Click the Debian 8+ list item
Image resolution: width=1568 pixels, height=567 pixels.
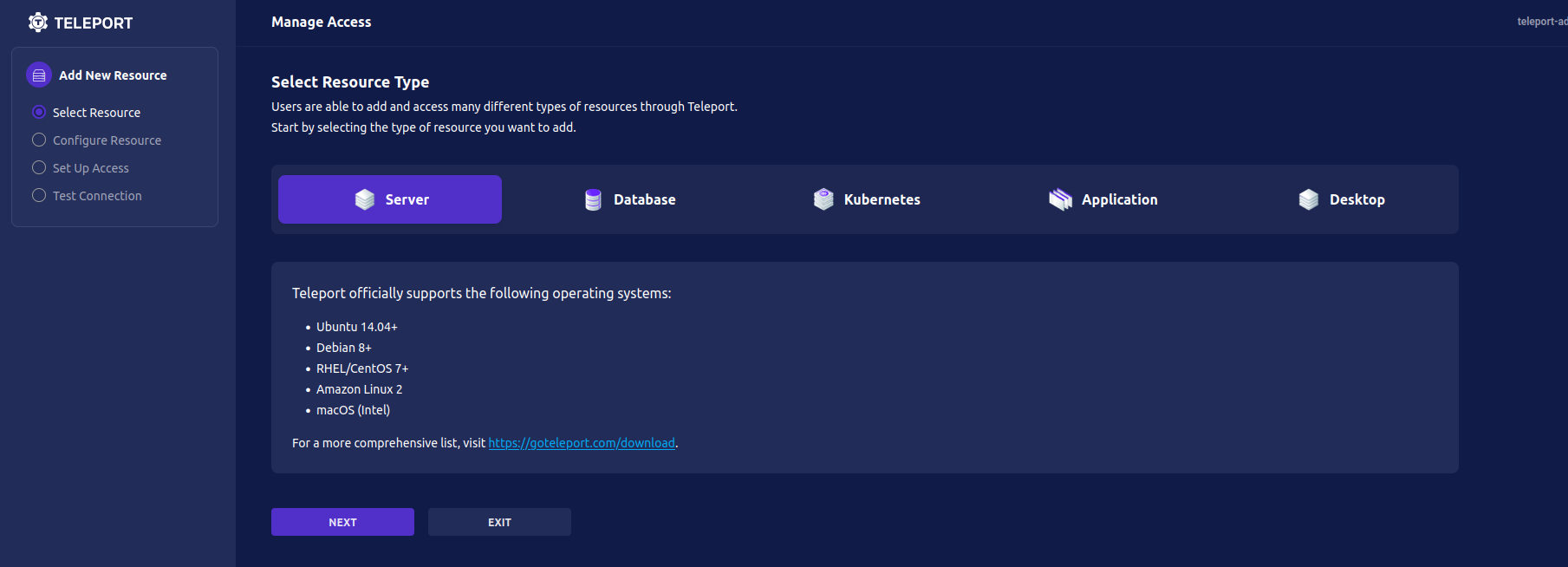coord(343,348)
